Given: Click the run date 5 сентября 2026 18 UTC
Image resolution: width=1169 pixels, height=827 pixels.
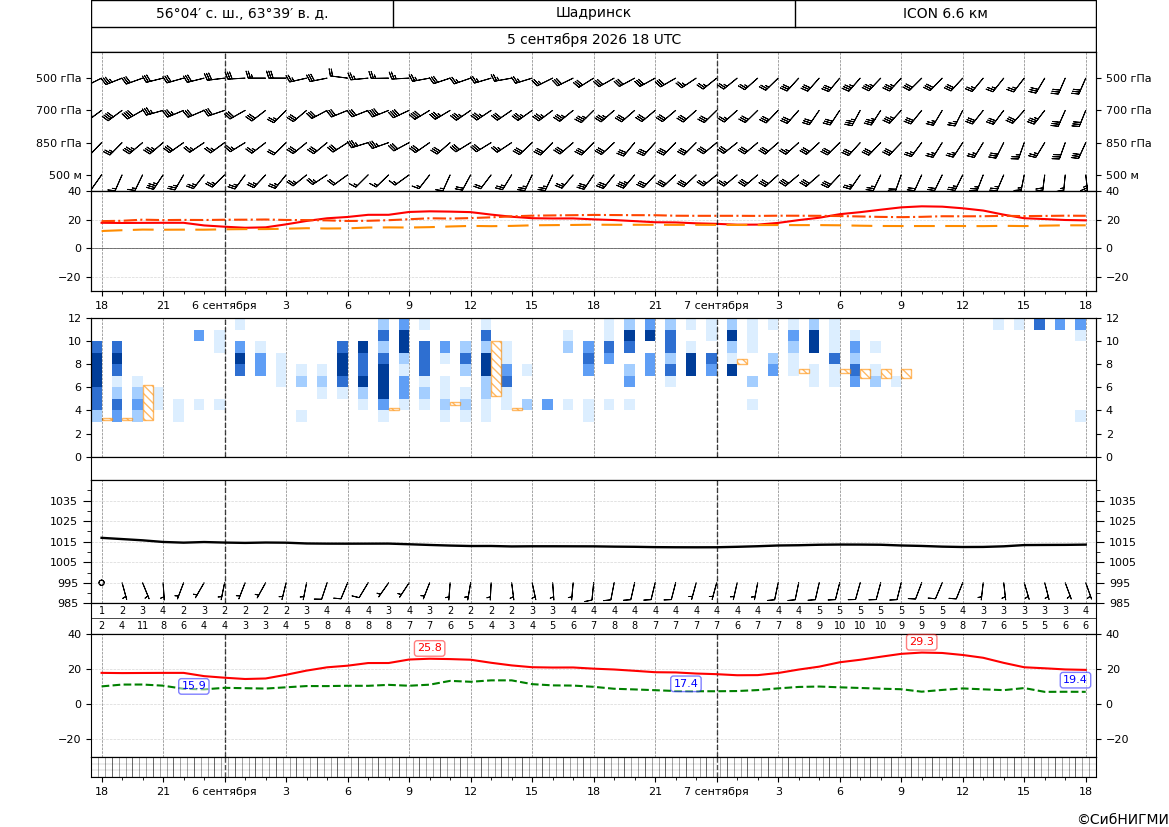Looking at the screenshot, I should coord(593,40).
